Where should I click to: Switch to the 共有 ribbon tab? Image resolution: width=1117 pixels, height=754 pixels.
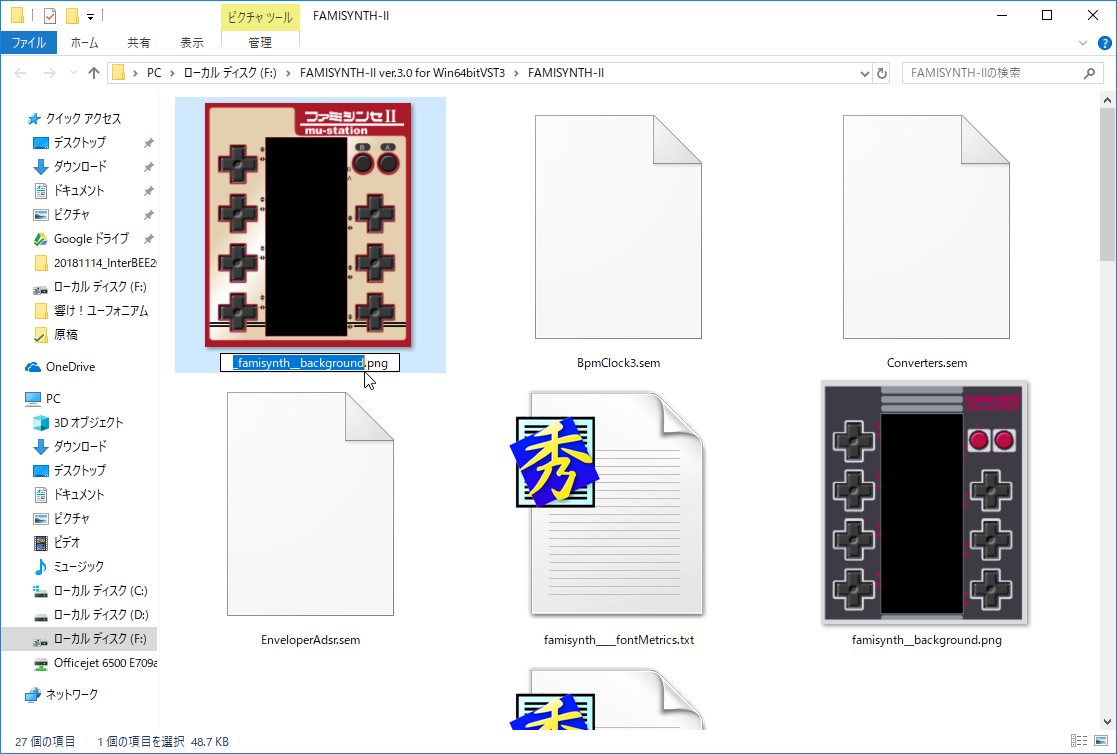pyautogui.click(x=138, y=43)
